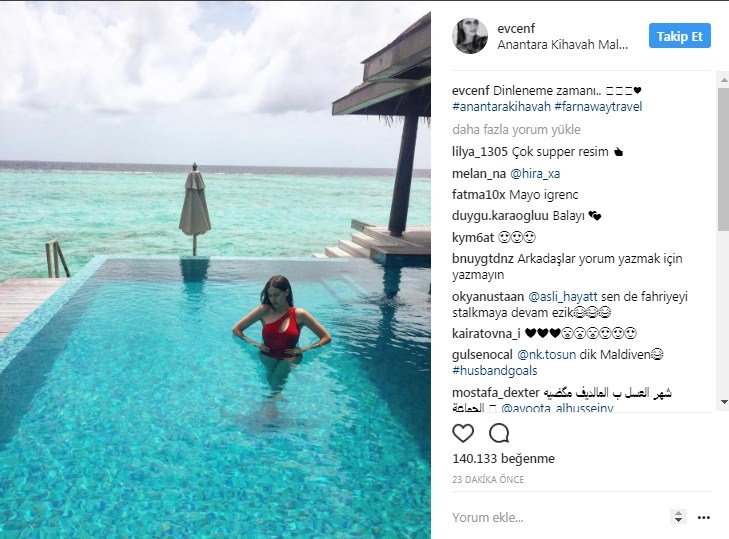Open the @nk.tosun mention
The image size is (729, 539).
point(546,355)
